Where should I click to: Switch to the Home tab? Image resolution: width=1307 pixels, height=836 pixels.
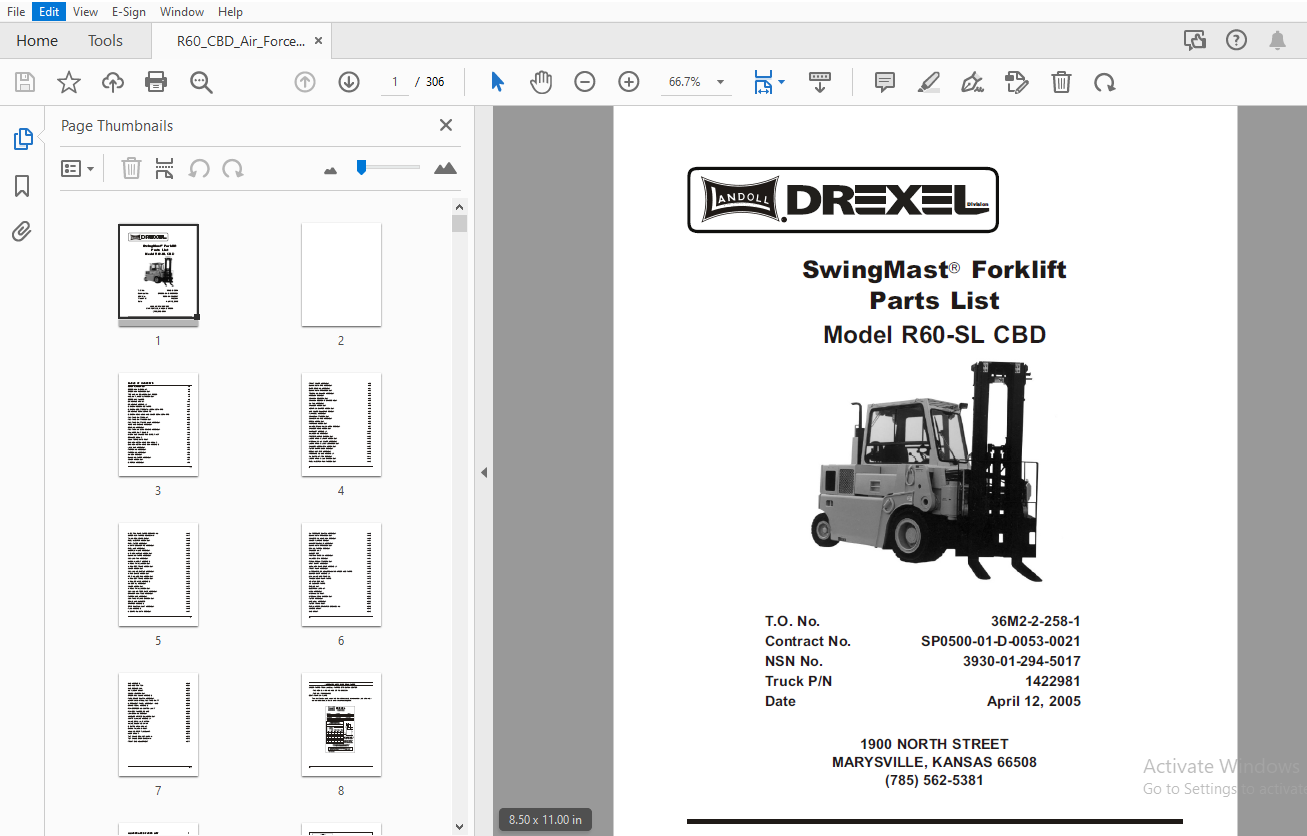tap(37, 41)
